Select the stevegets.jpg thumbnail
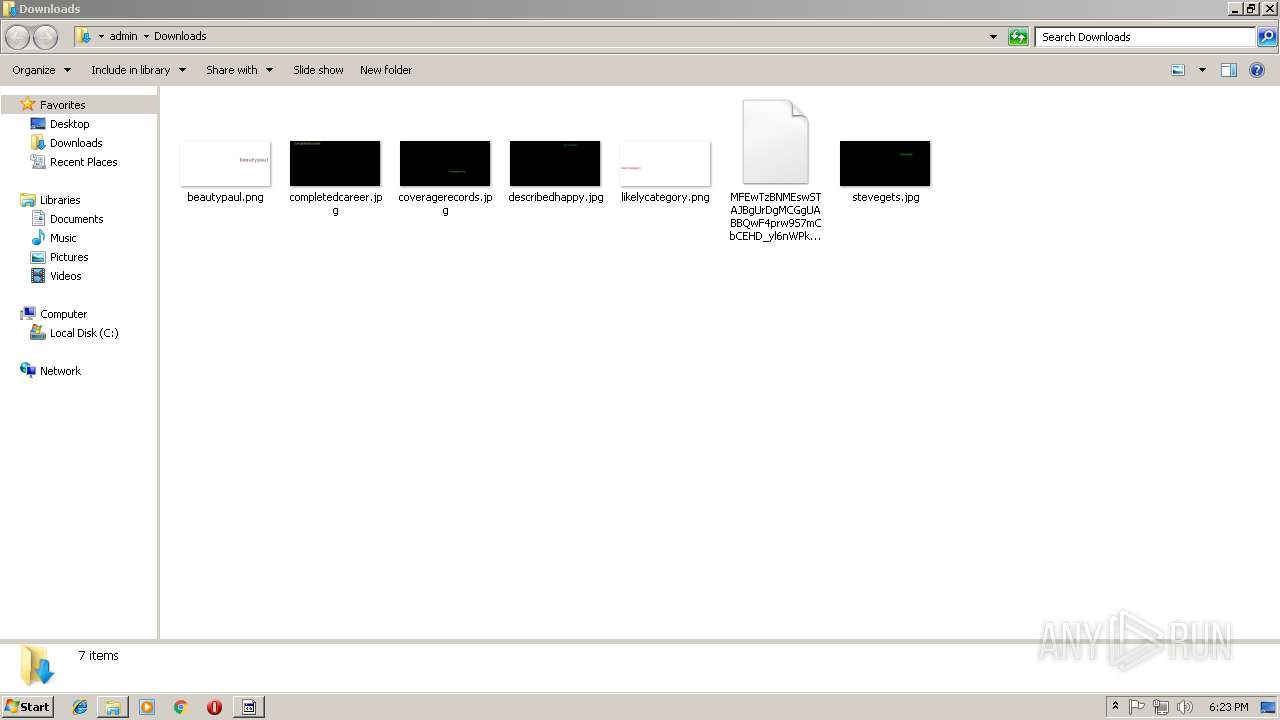Viewport: 1280px width, 720px height. pos(885,163)
